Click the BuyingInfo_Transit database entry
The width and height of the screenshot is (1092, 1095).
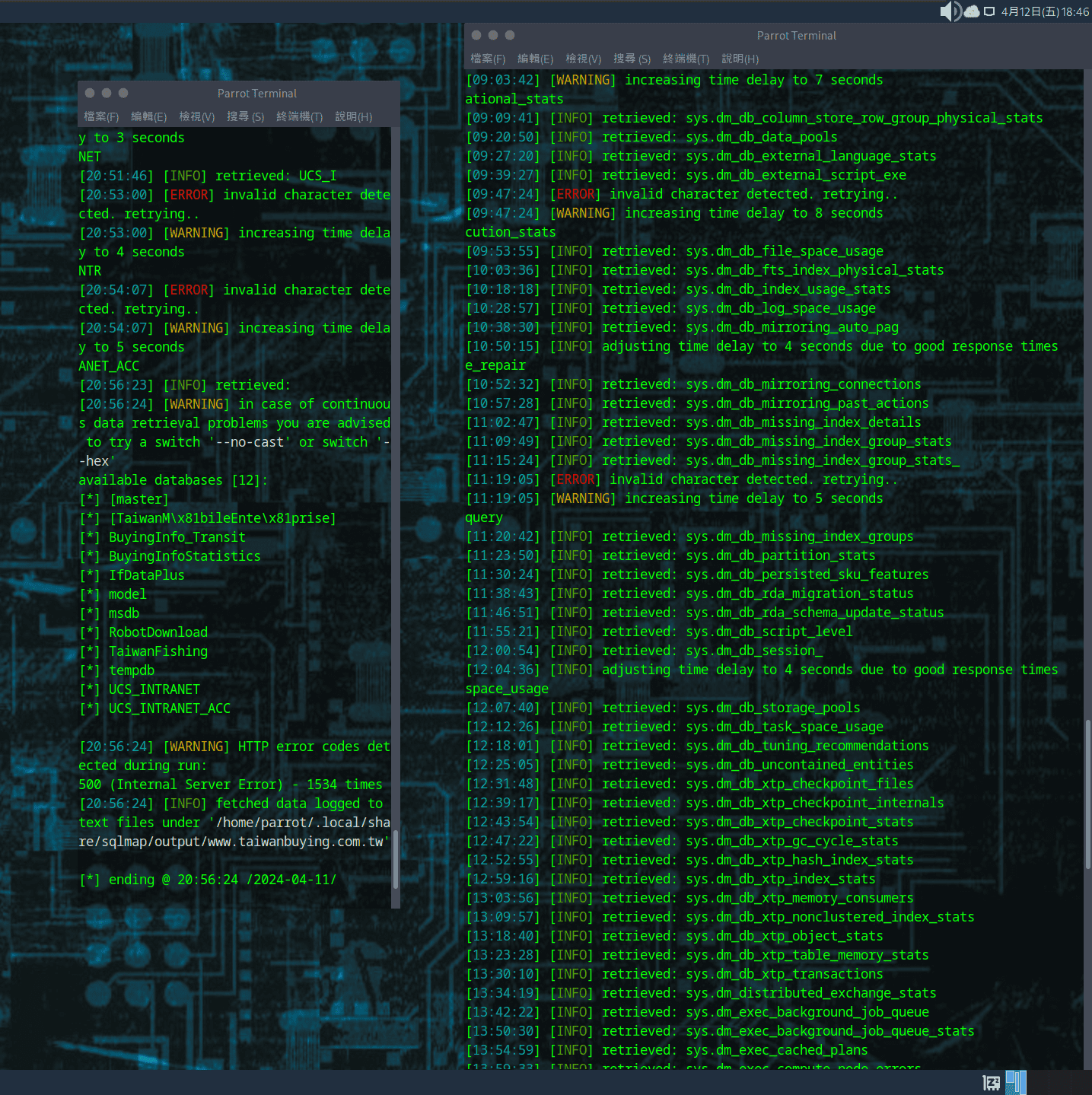tap(162, 537)
